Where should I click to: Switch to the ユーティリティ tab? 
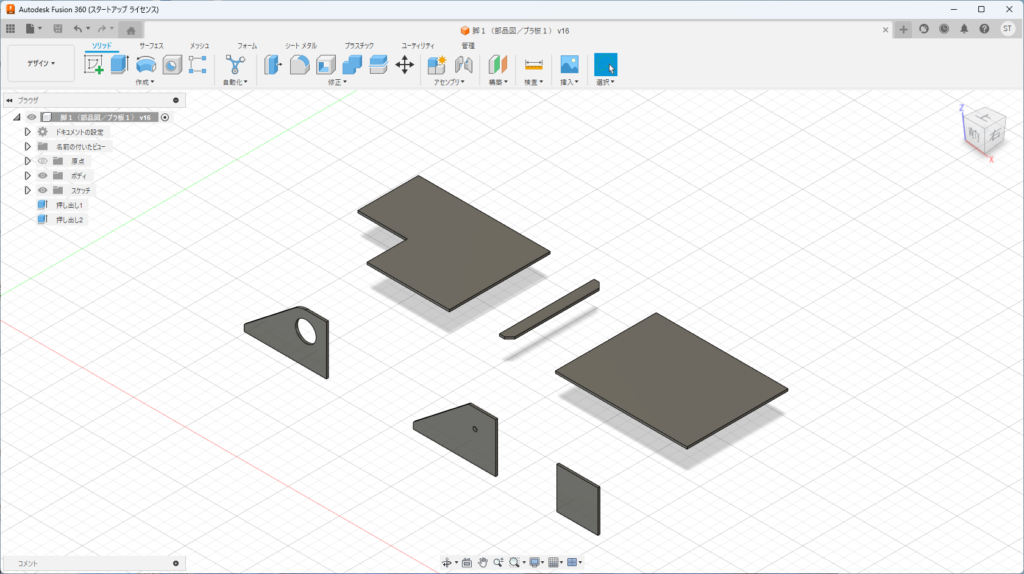[418, 46]
